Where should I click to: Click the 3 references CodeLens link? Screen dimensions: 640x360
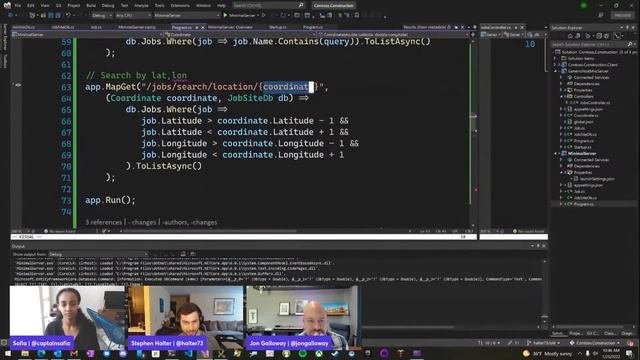coord(104,222)
